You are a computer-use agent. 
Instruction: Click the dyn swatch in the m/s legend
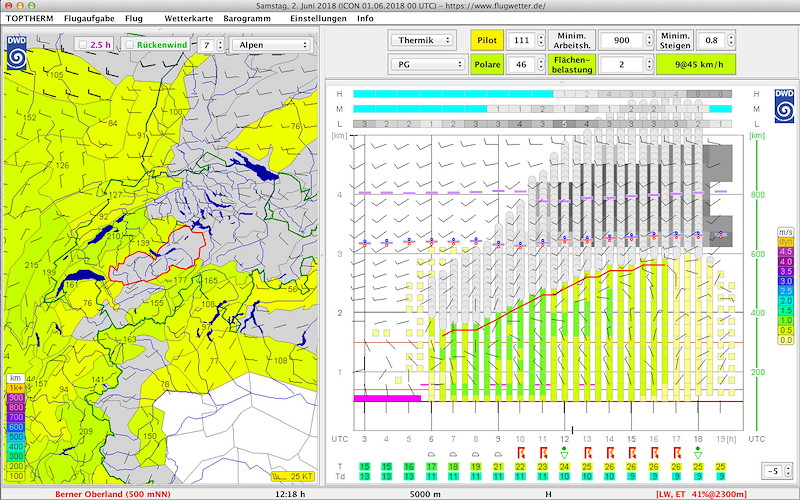click(x=786, y=242)
